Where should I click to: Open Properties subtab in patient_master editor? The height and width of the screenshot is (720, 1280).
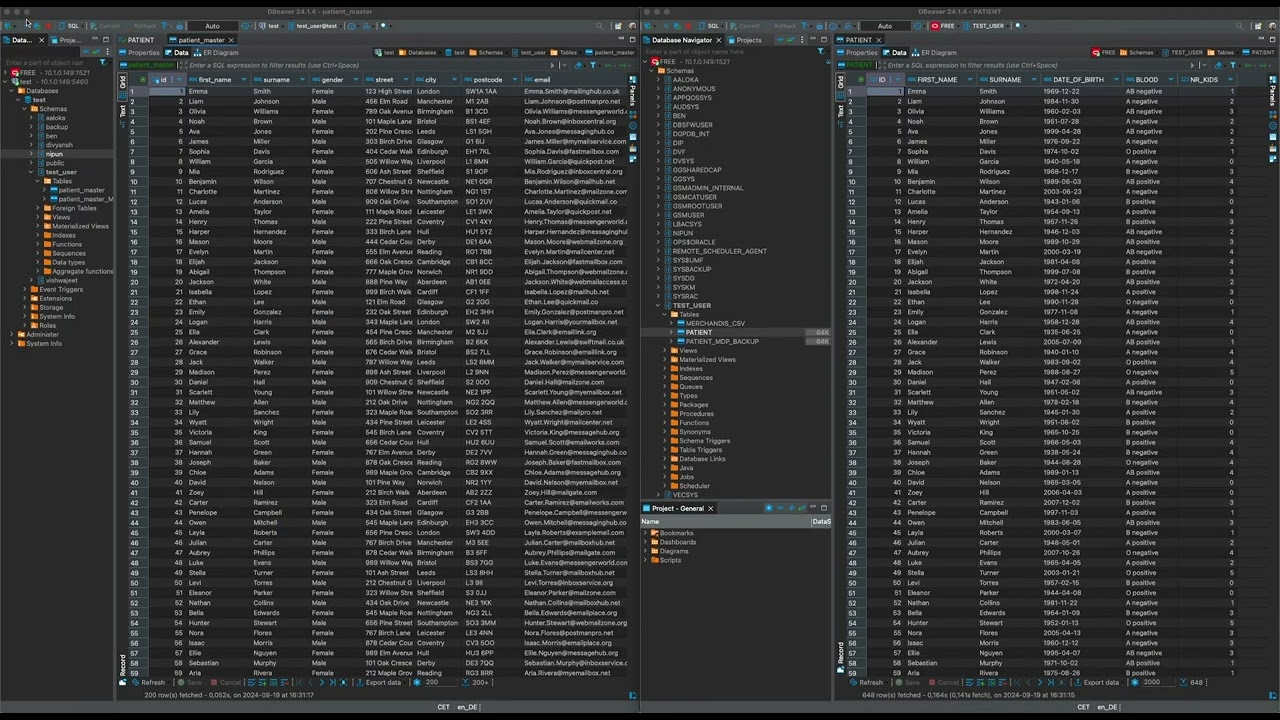(x=139, y=52)
